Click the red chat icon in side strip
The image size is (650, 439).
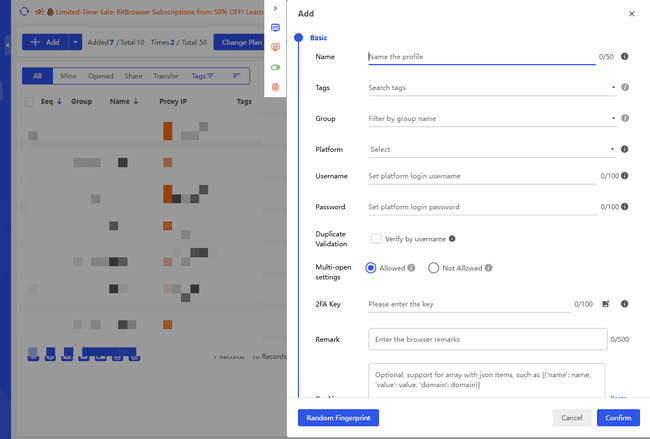click(x=275, y=47)
